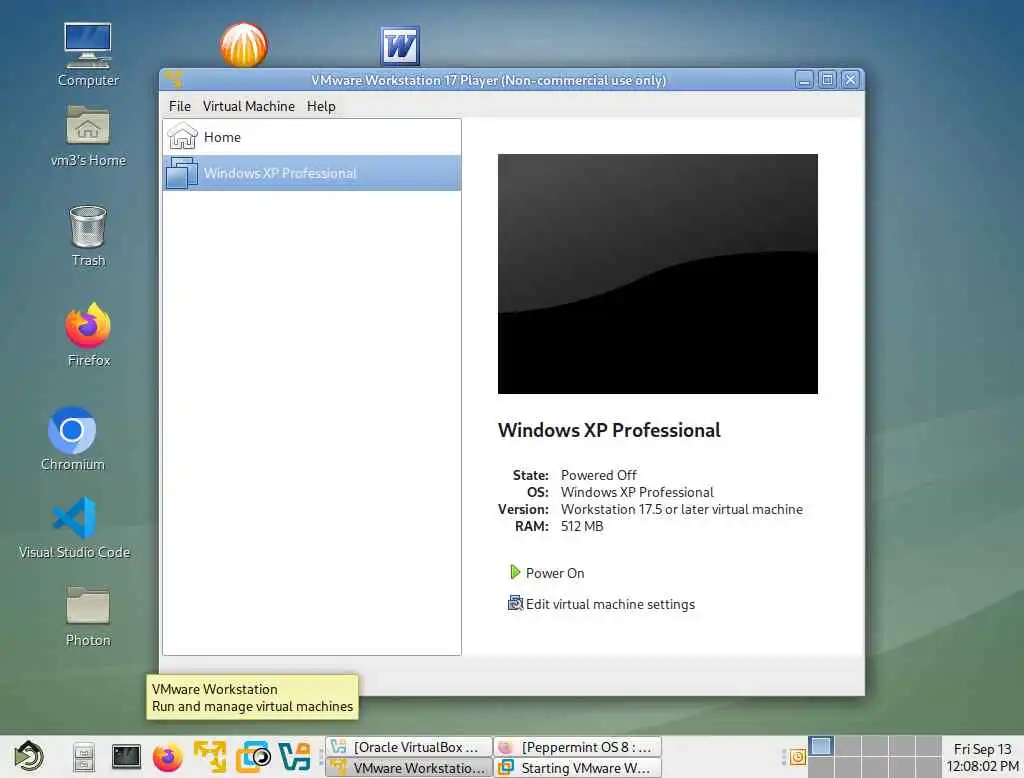Close the VMware Player window
The image size is (1024, 778).
point(850,80)
